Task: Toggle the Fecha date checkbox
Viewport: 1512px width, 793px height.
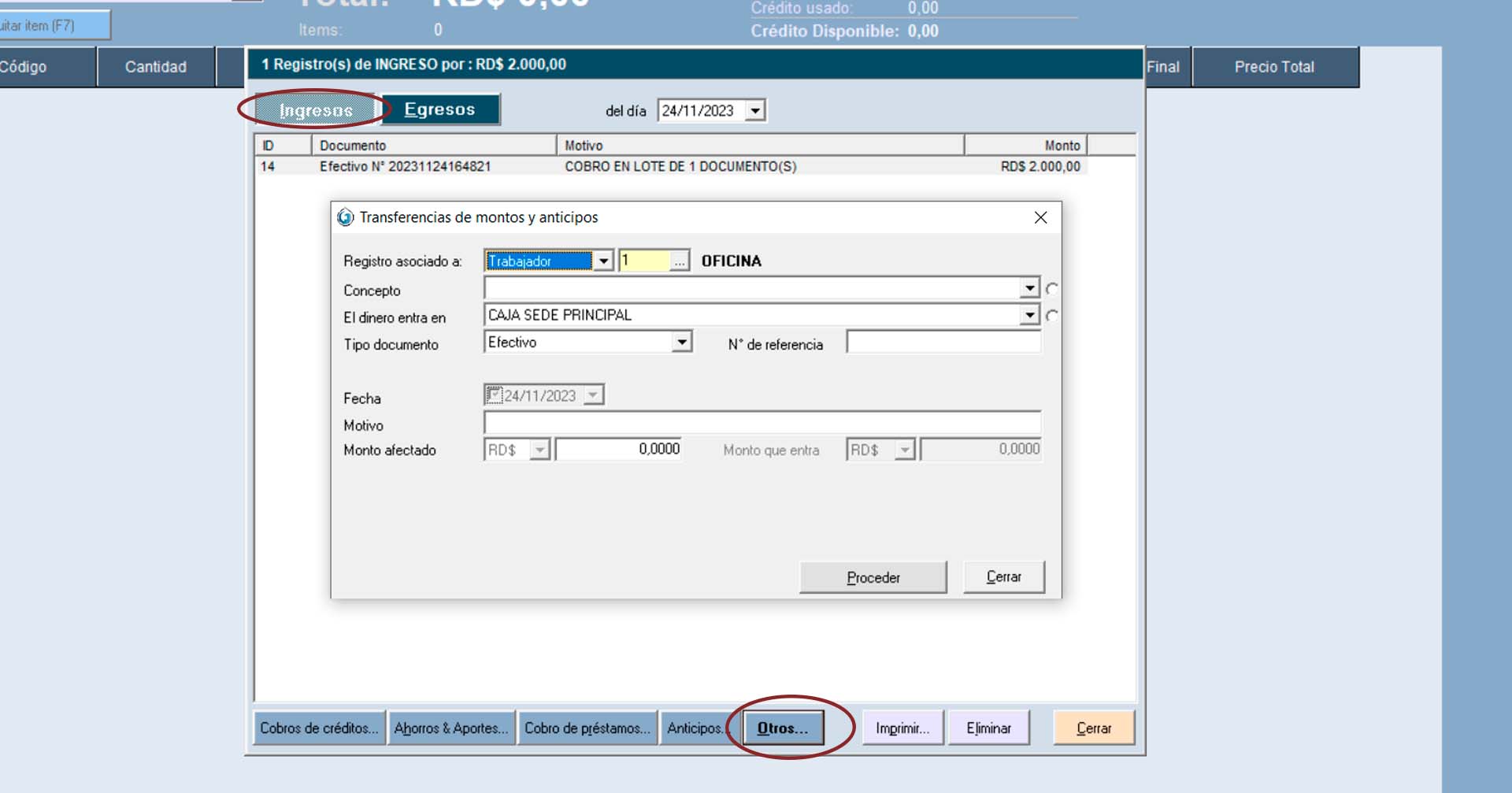Action: coord(494,395)
